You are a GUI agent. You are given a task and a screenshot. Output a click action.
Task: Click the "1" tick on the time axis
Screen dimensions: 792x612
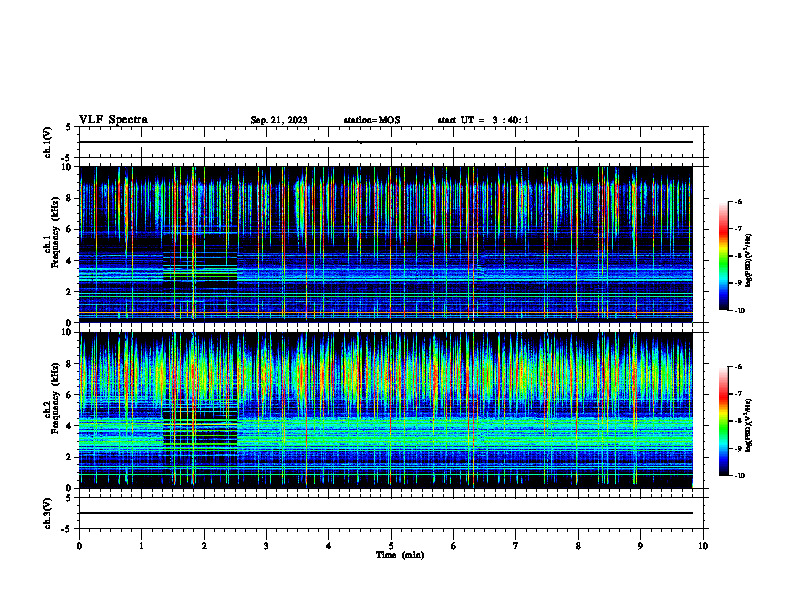tap(141, 546)
